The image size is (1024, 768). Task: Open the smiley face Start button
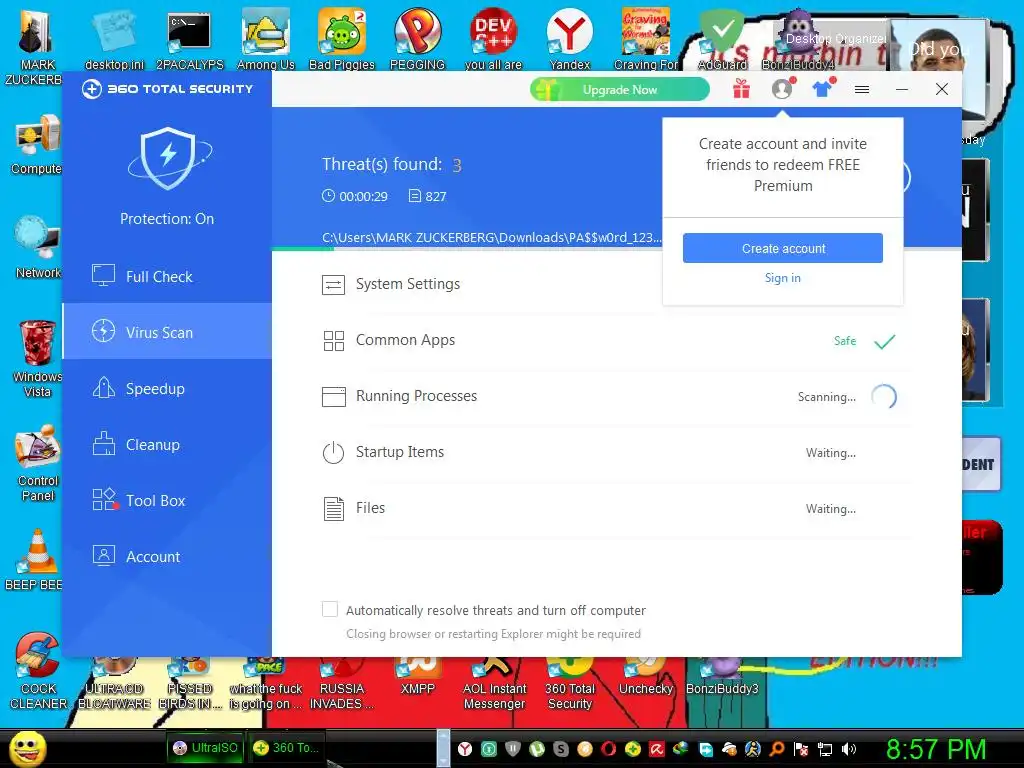27,748
